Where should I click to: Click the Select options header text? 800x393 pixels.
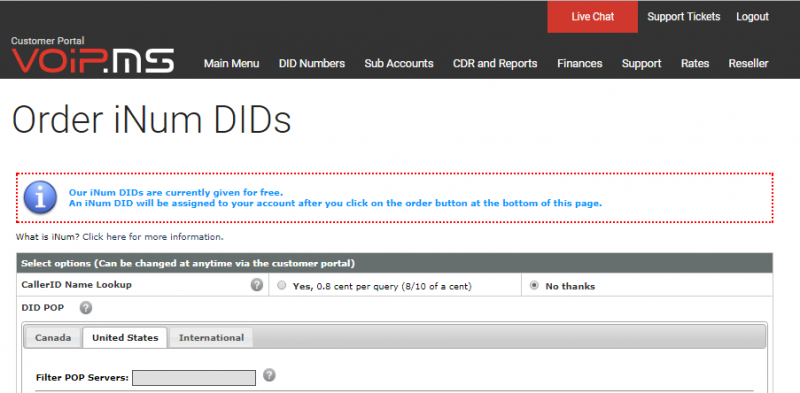188,264
